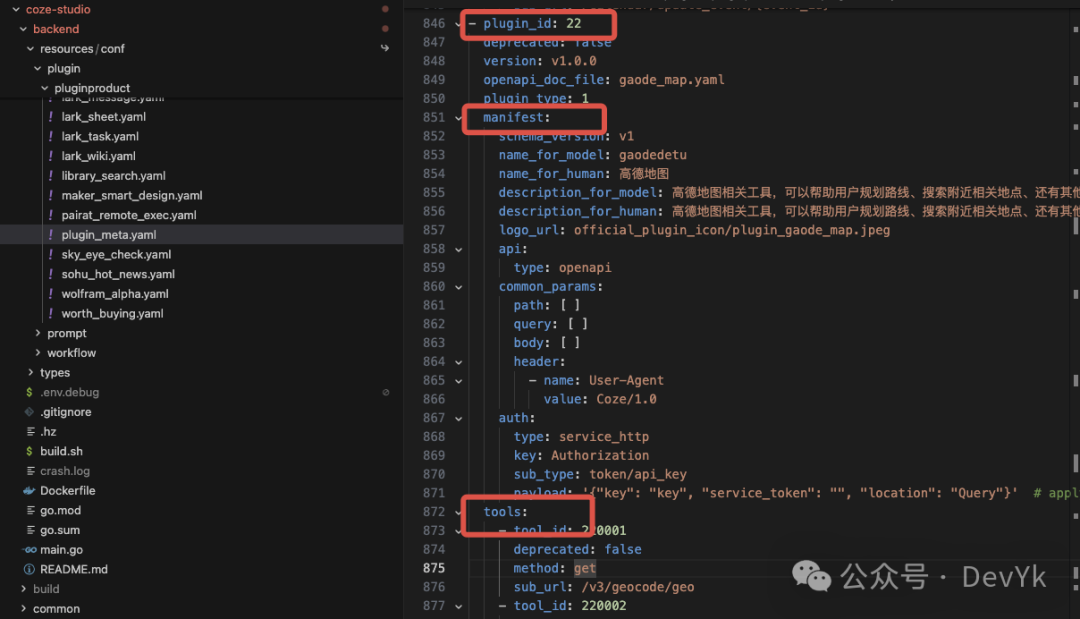This screenshot has height=619, width=1080.
Task: Click 'token/api_key' sub_type value
Action: (638, 474)
